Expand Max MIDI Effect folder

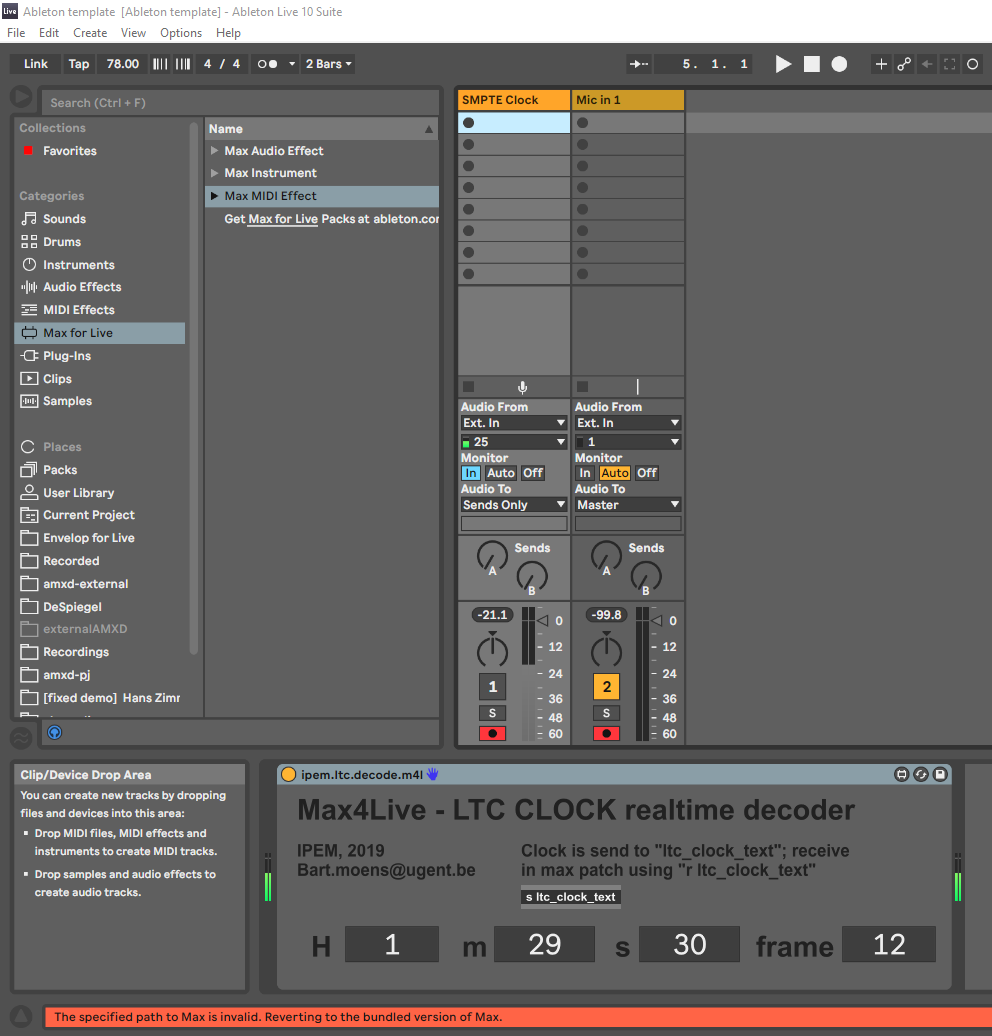214,196
